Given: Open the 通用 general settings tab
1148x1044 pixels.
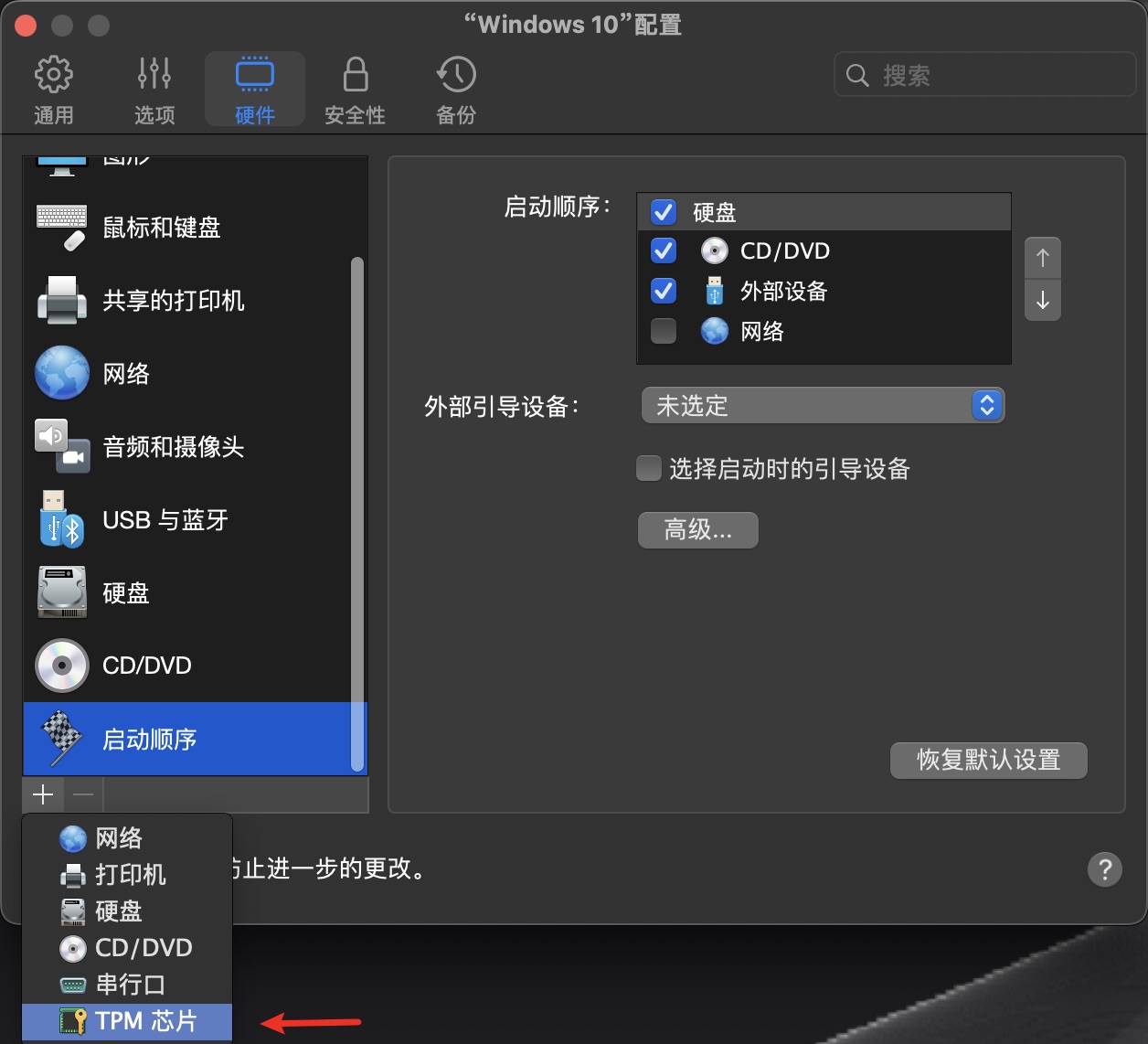Looking at the screenshot, I should click(53, 90).
